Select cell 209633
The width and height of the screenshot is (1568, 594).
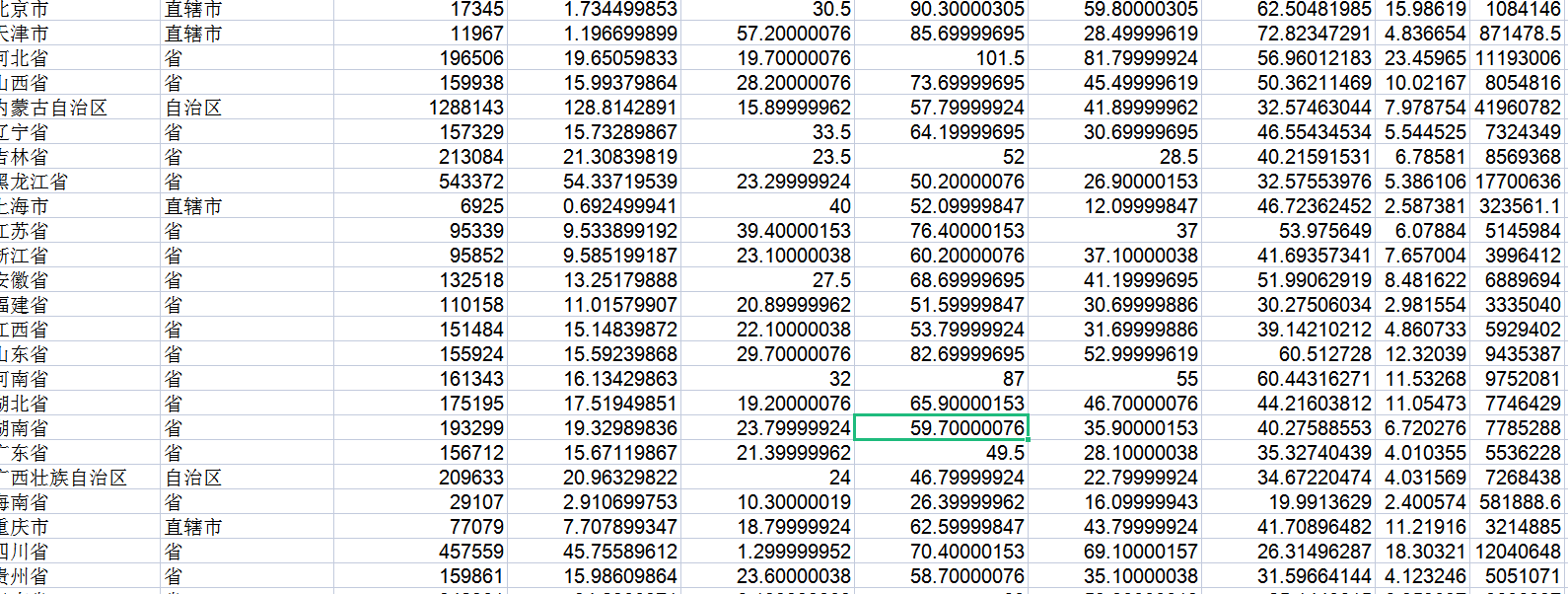(x=420, y=478)
